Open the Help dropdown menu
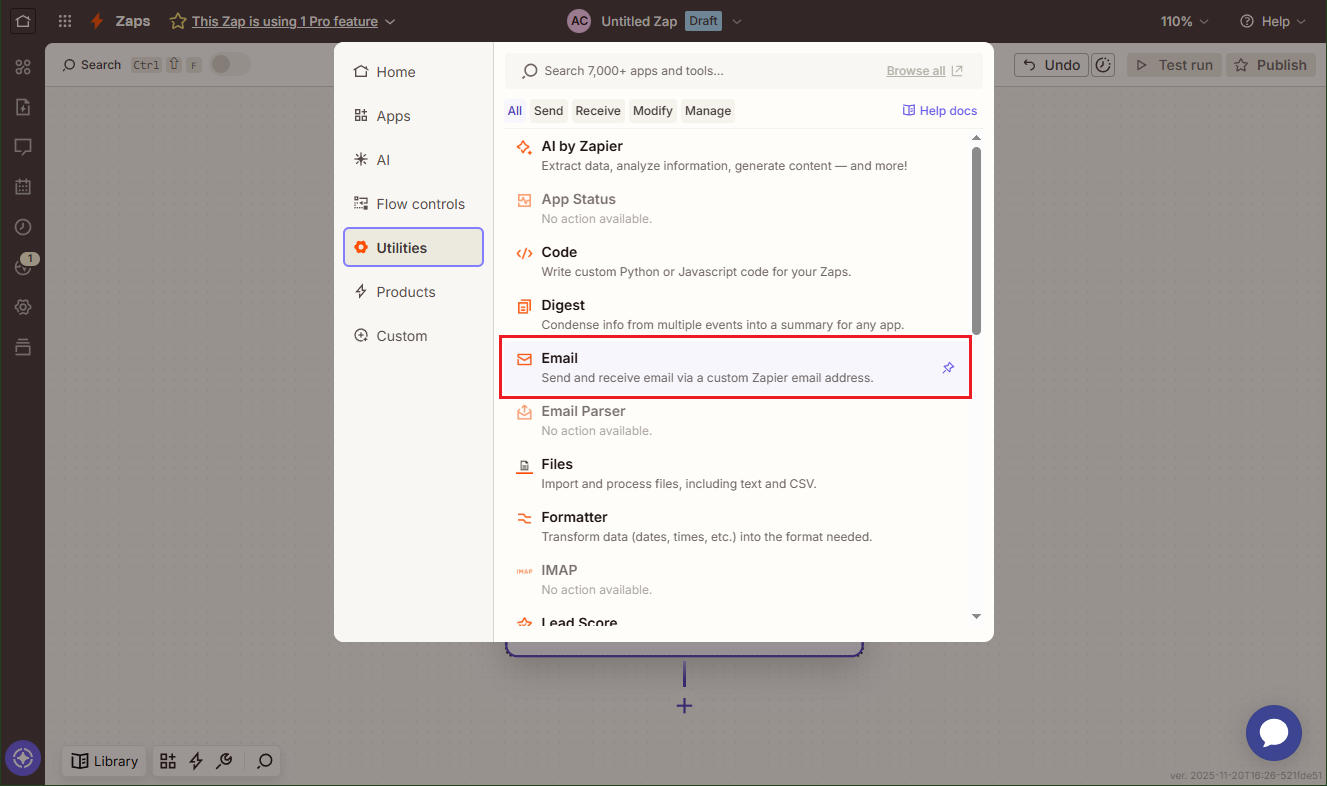 [1272, 21]
